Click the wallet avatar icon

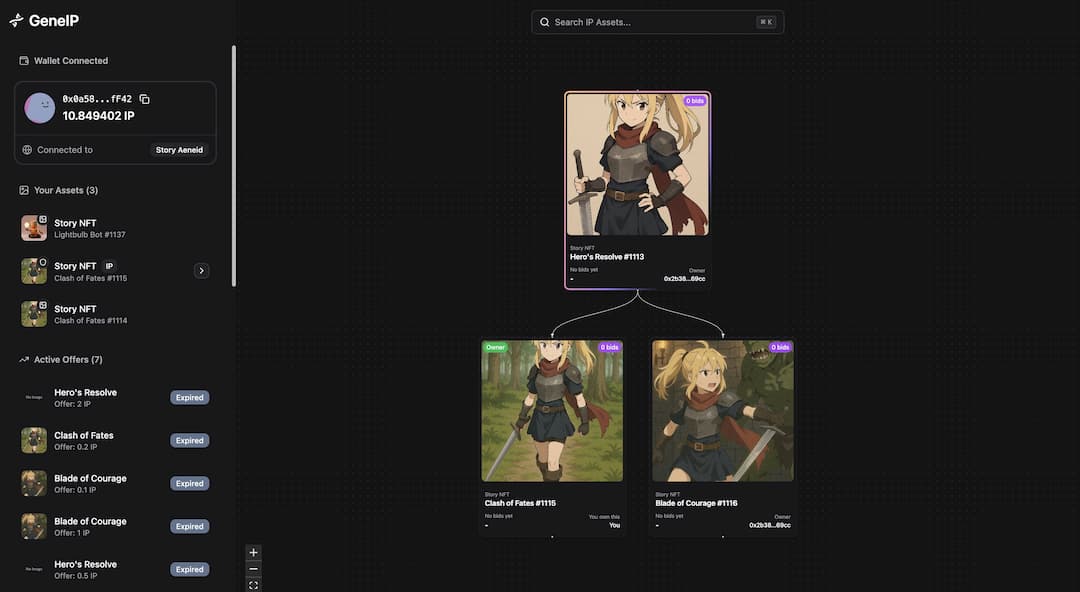pyautogui.click(x=40, y=108)
